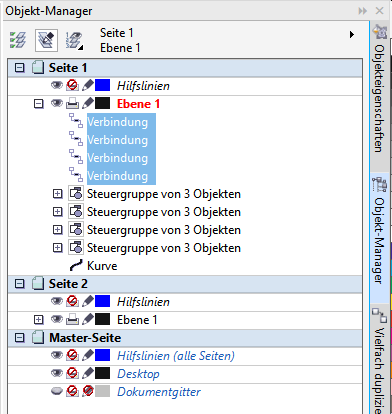Toggle edit pencil of red Ebene 1
This screenshot has height=414, width=392.
87,104
